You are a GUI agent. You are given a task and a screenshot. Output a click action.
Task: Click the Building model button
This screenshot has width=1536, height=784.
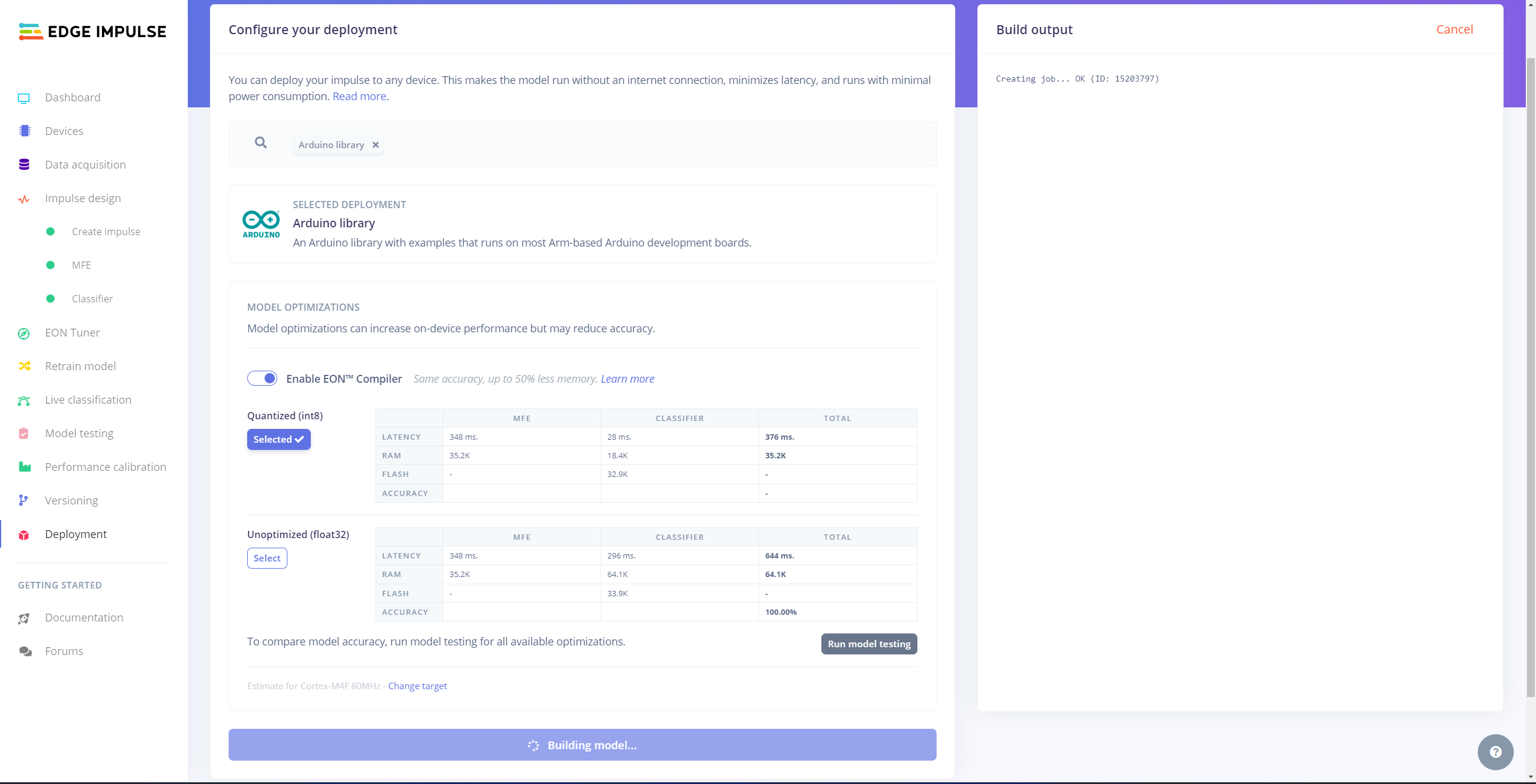[582, 744]
